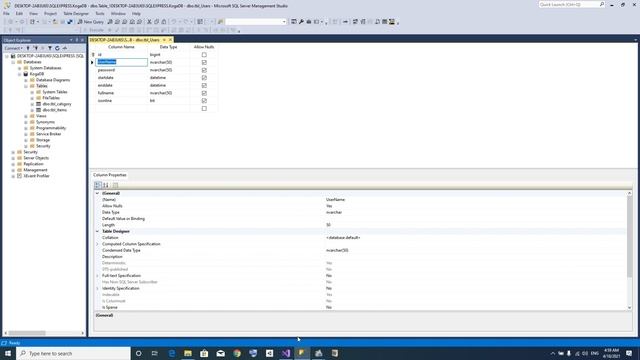Open Microsoft Edge from taskbar
The height and width of the screenshot is (360, 640).
pos(172,353)
